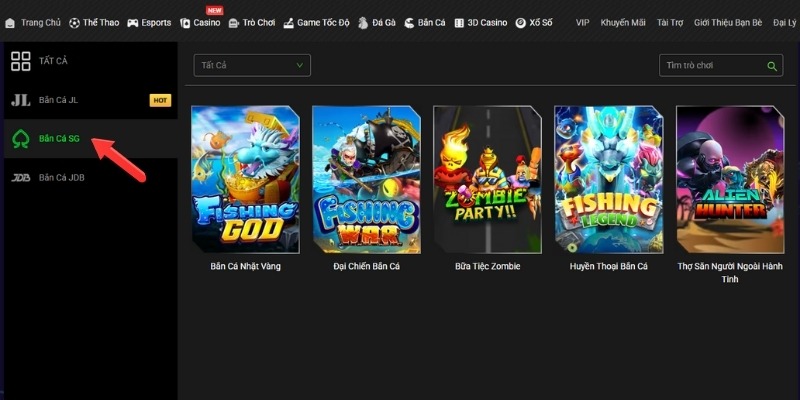Image resolution: width=800 pixels, height=400 pixels.
Task: Click the Huyền Thoại Bắn Cá title
Action: click(609, 266)
